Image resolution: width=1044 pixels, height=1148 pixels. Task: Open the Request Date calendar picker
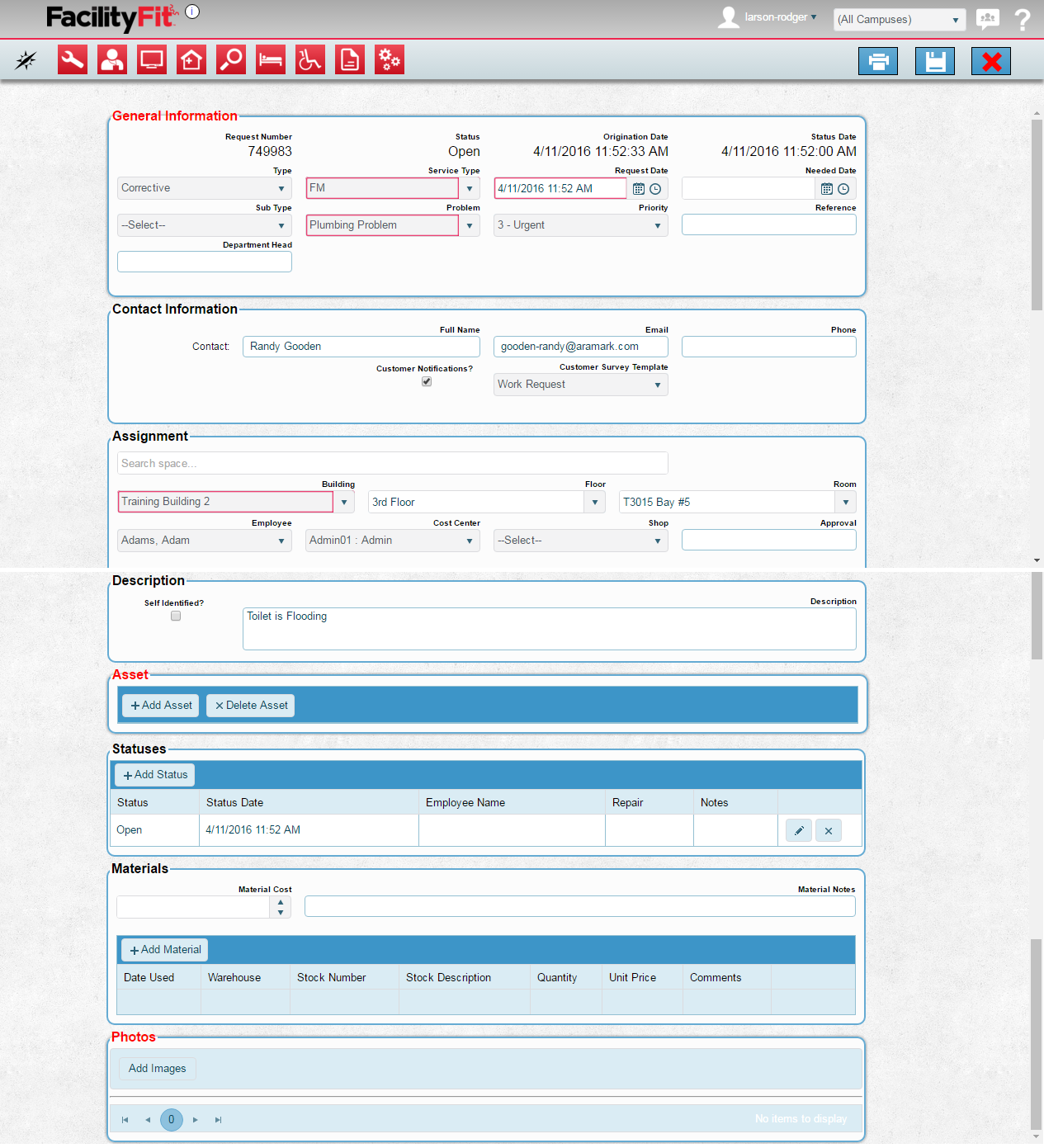click(x=639, y=189)
